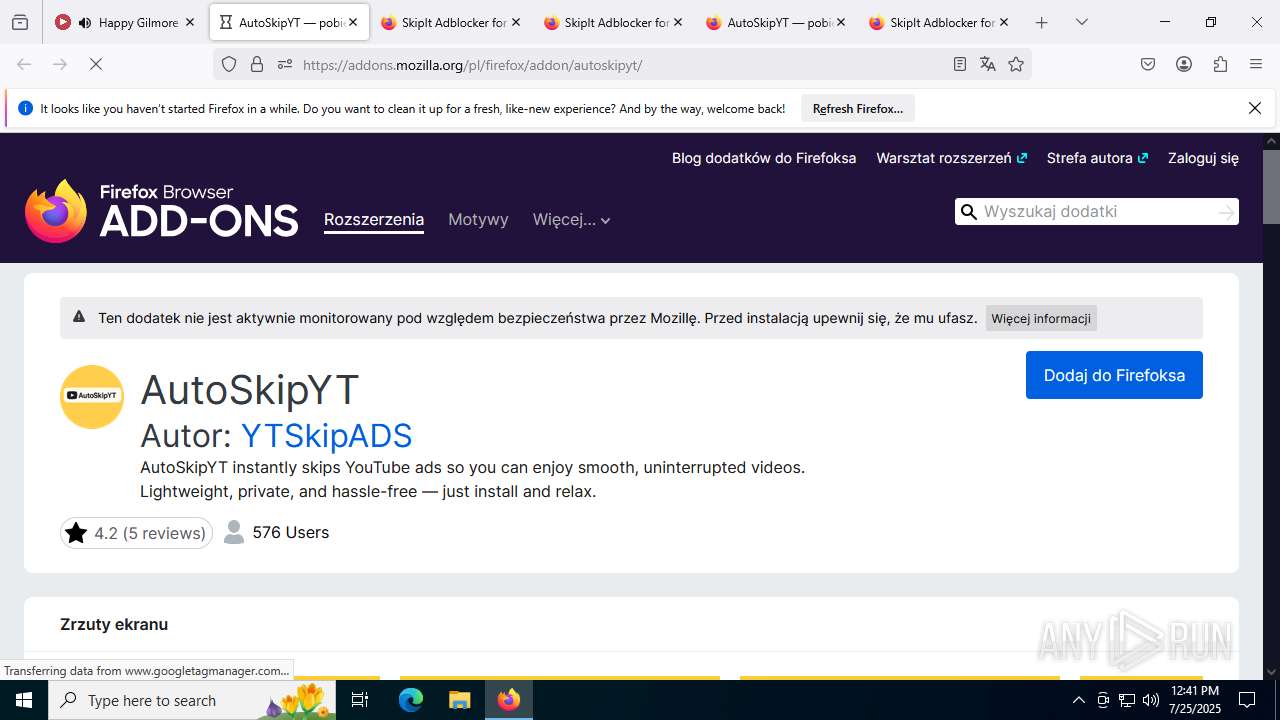Dismiss the refresh Firefox notification bar

coord(1255,108)
